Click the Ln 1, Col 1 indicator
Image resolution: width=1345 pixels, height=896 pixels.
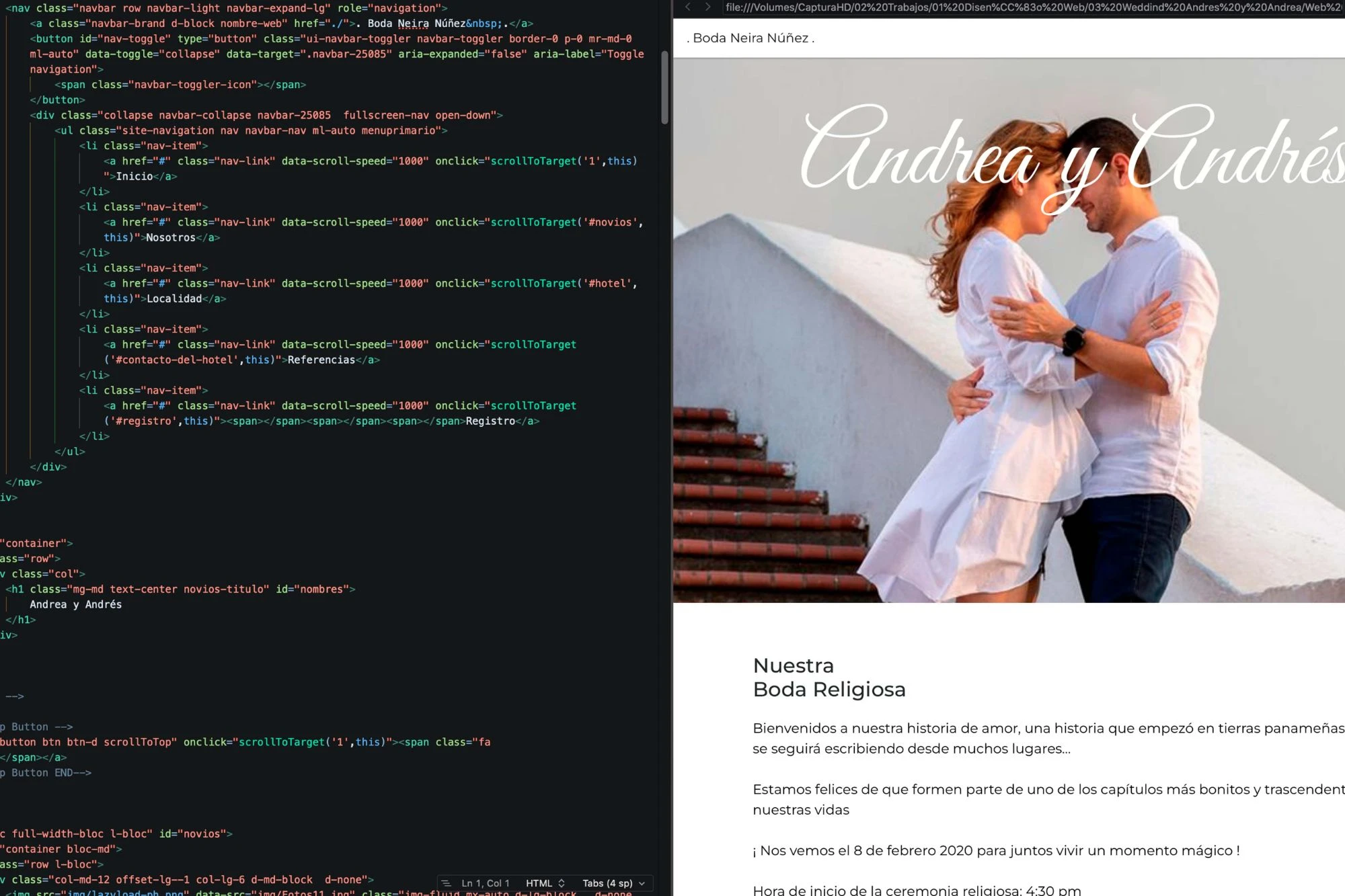[x=485, y=883]
